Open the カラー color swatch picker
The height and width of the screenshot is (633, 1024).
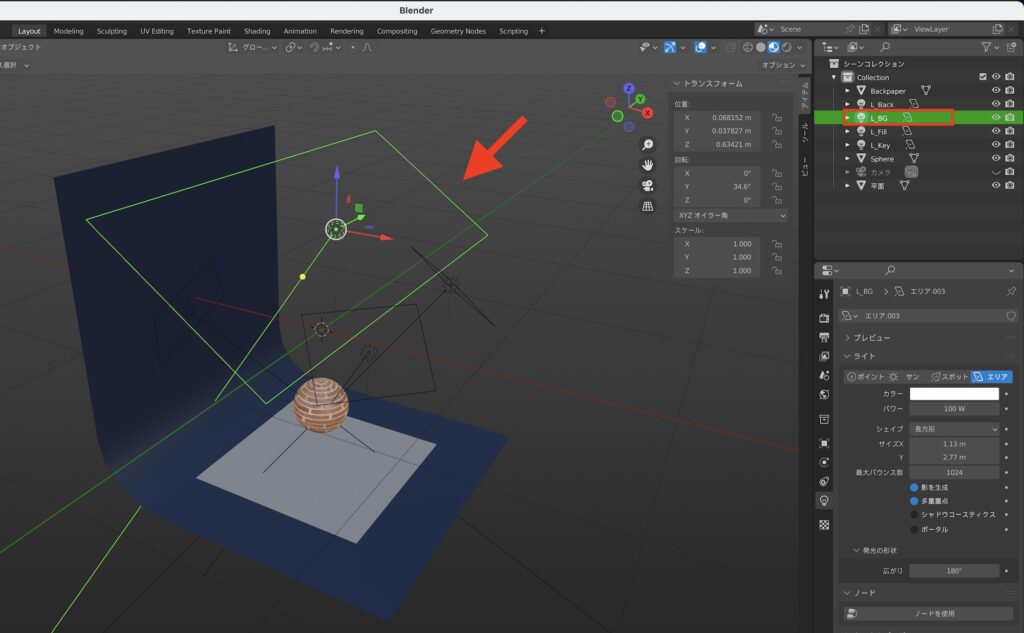(954, 394)
